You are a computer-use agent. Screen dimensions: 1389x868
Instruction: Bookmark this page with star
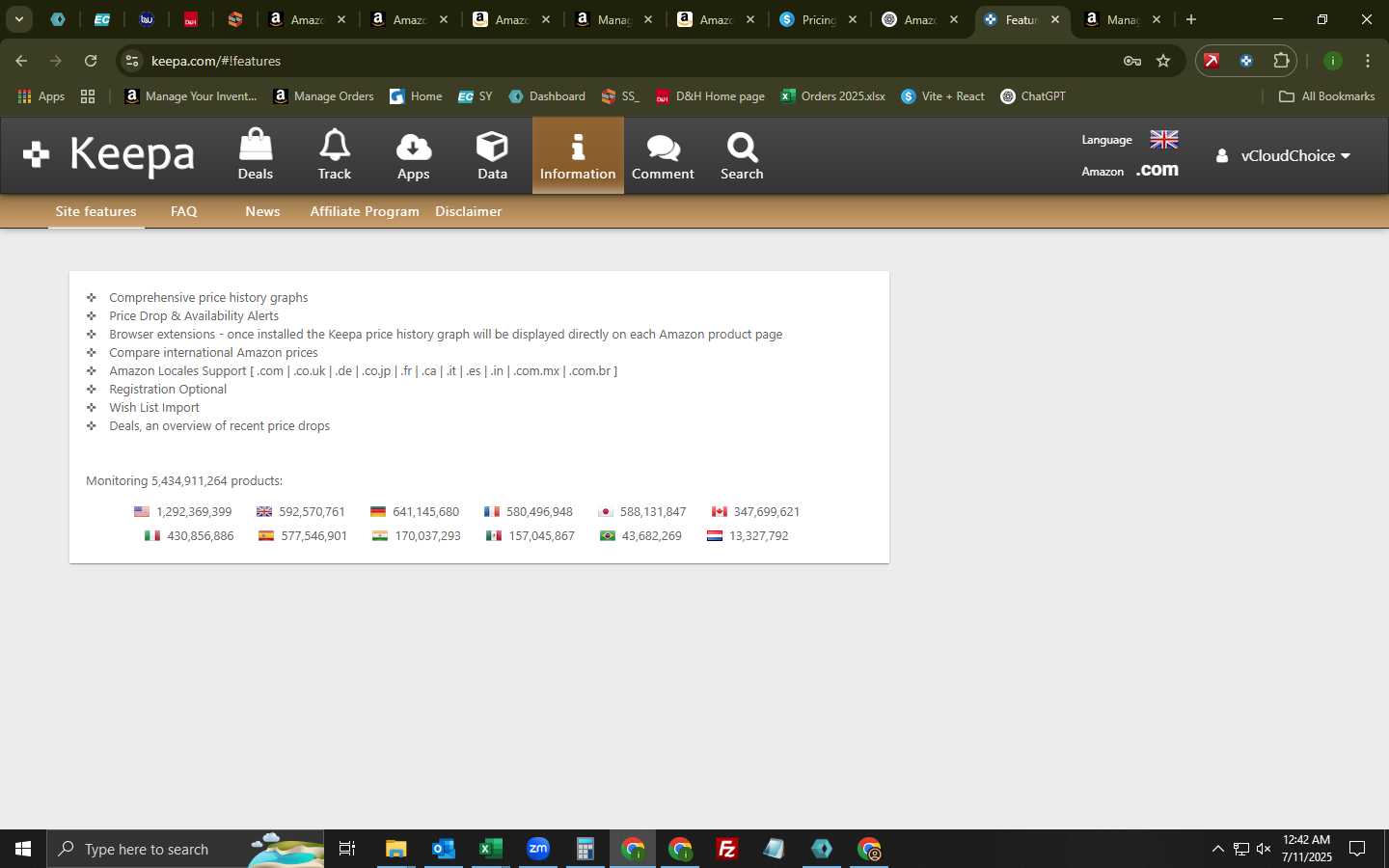(1163, 61)
